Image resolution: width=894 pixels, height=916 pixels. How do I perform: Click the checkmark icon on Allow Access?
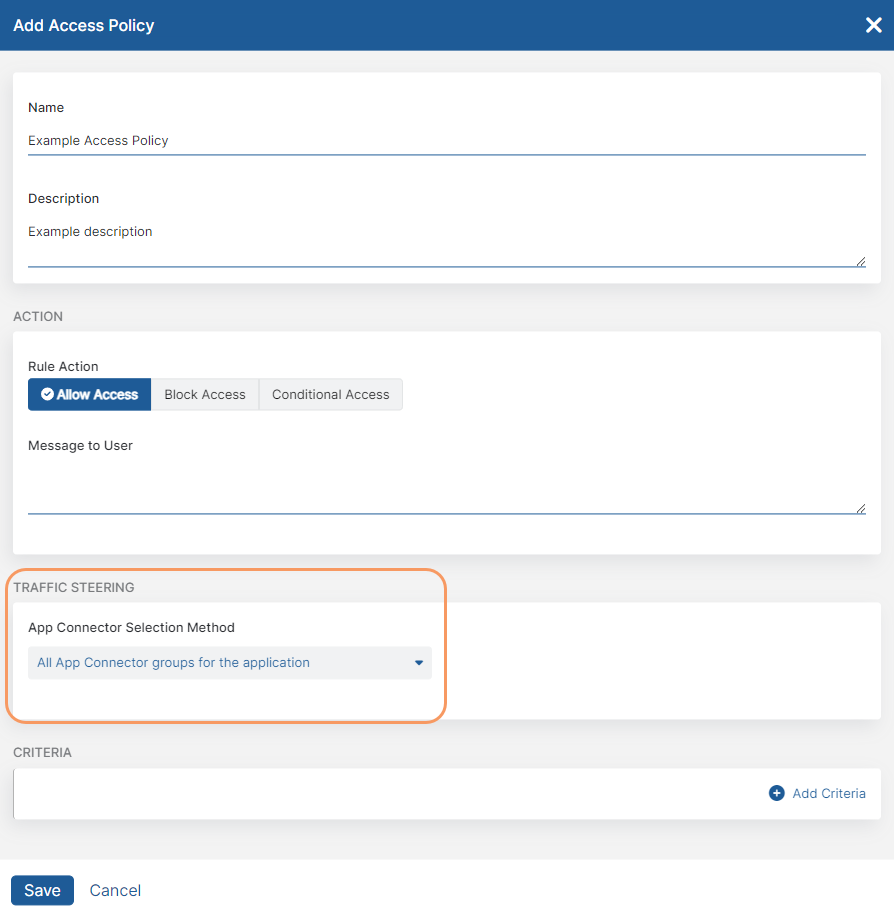coord(47,395)
